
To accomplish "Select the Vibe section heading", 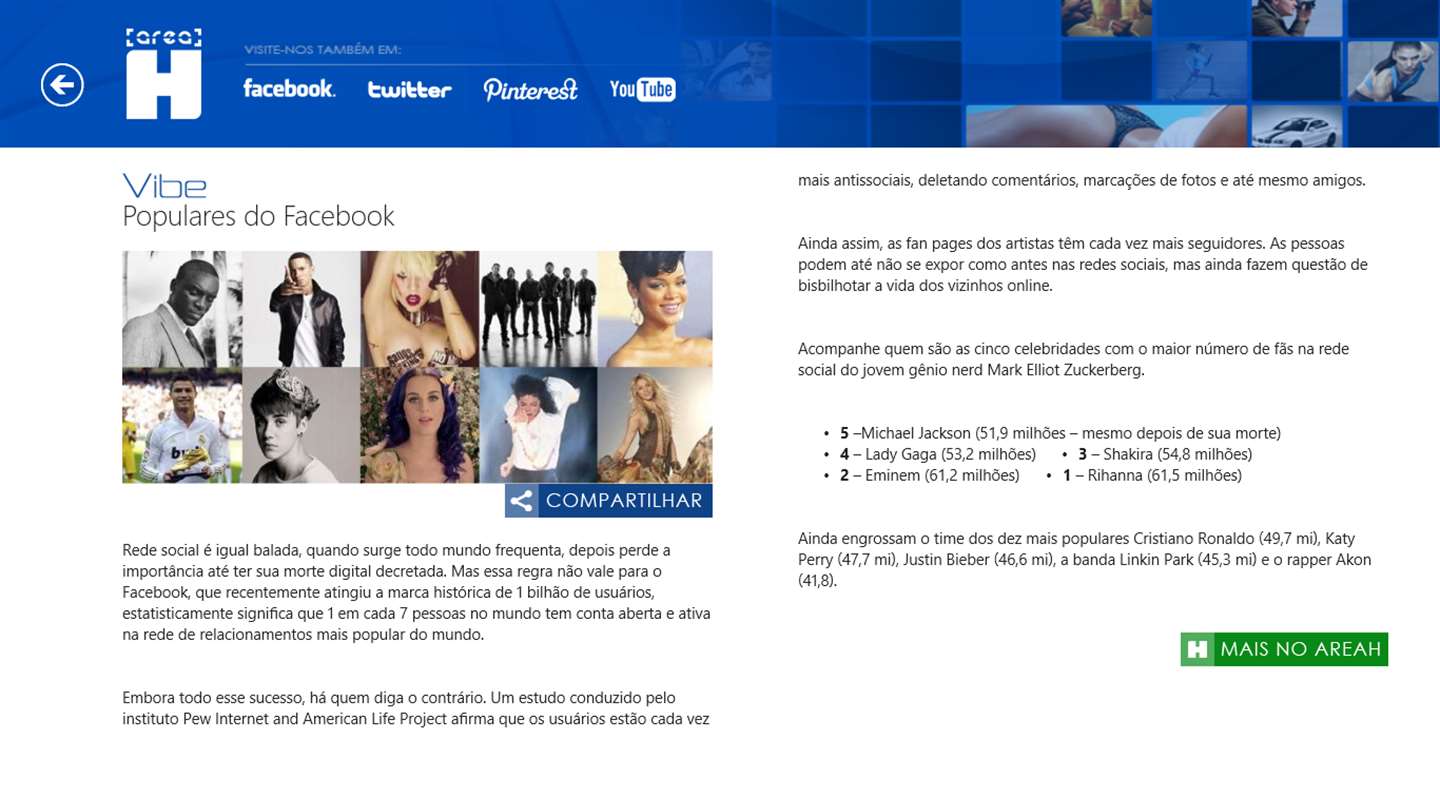I will pyautogui.click(x=164, y=186).
